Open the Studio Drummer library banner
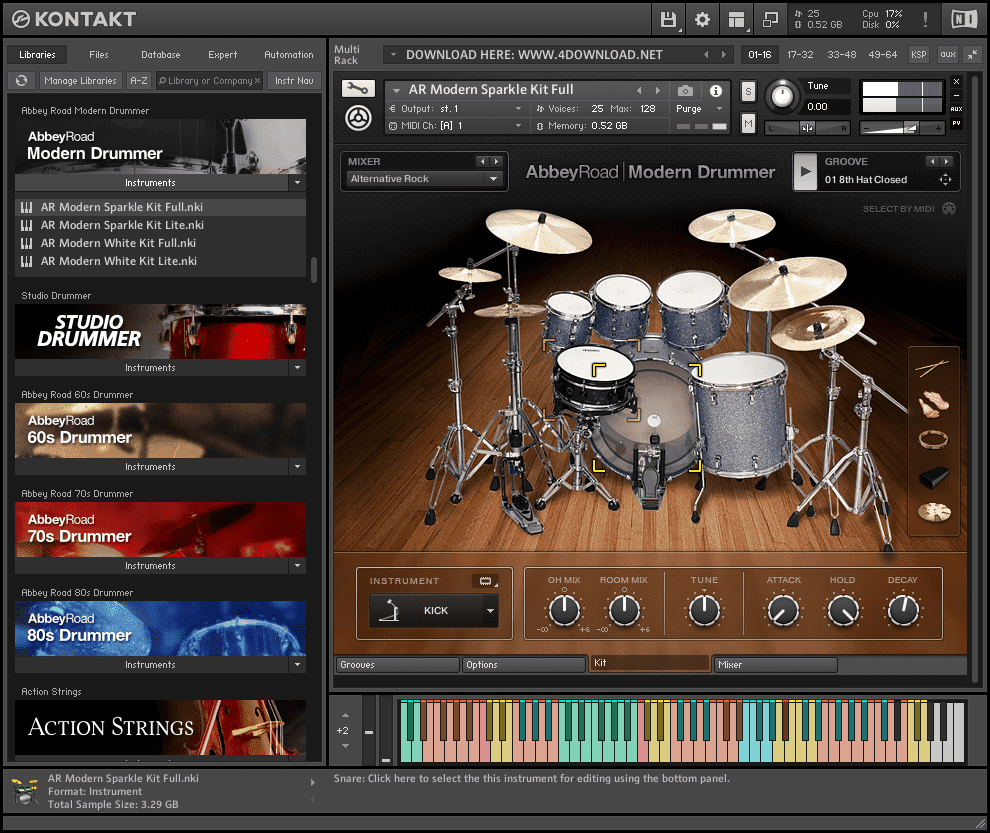The image size is (990, 833). [160, 332]
